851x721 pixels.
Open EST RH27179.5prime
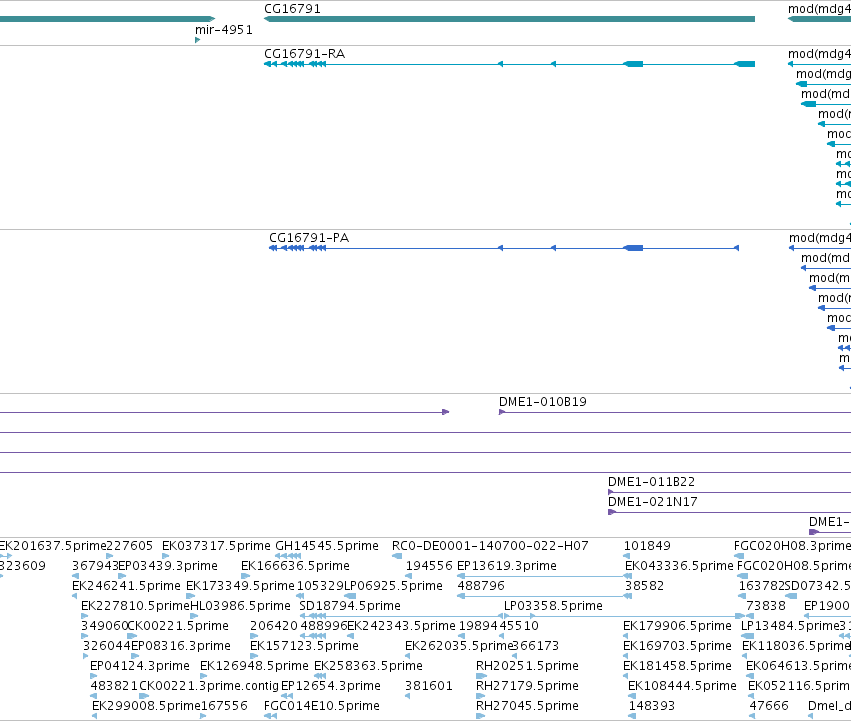pyautogui.click(x=527, y=686)
